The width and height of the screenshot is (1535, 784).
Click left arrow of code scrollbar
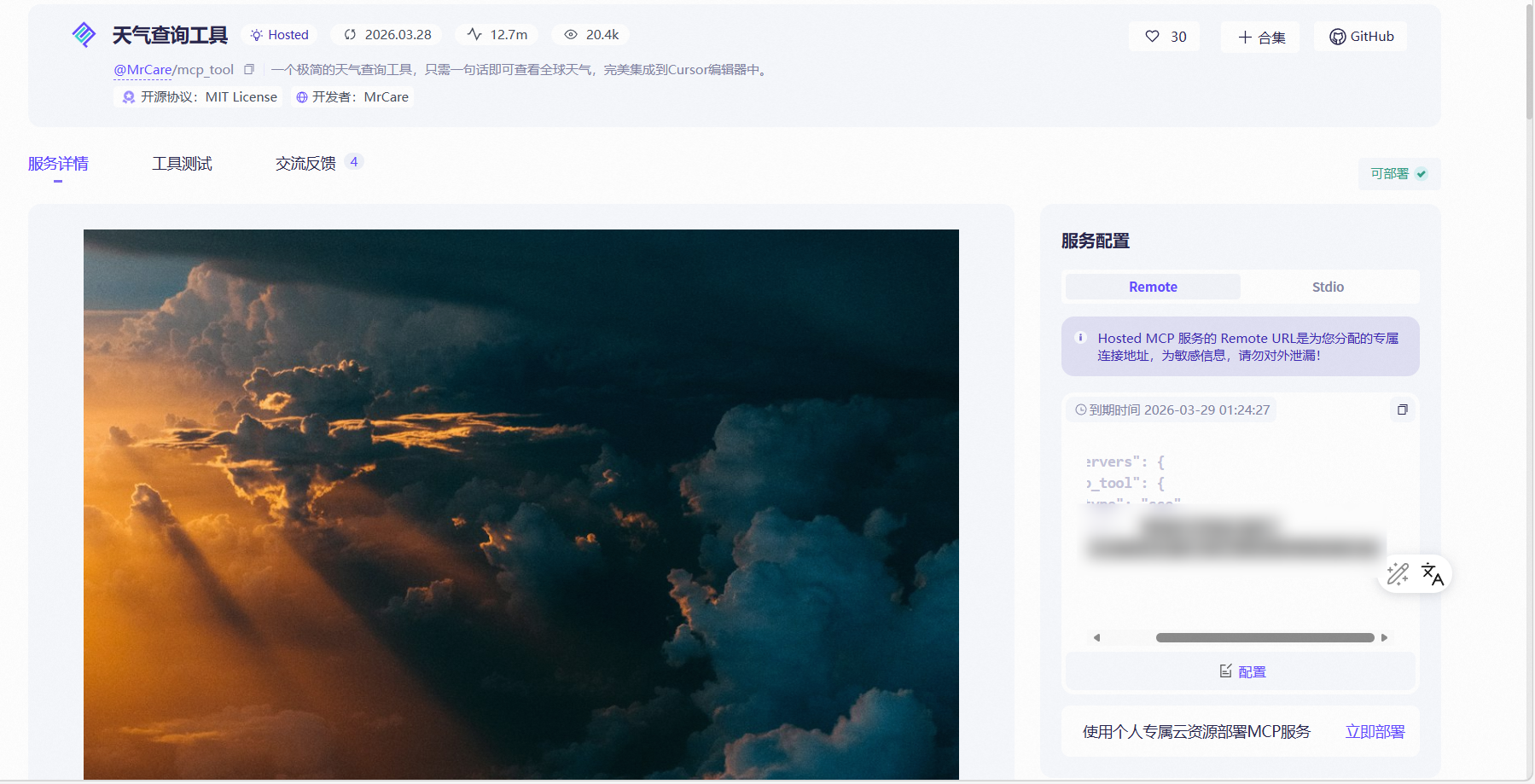pyautogui.click(x=1096, y=637)
